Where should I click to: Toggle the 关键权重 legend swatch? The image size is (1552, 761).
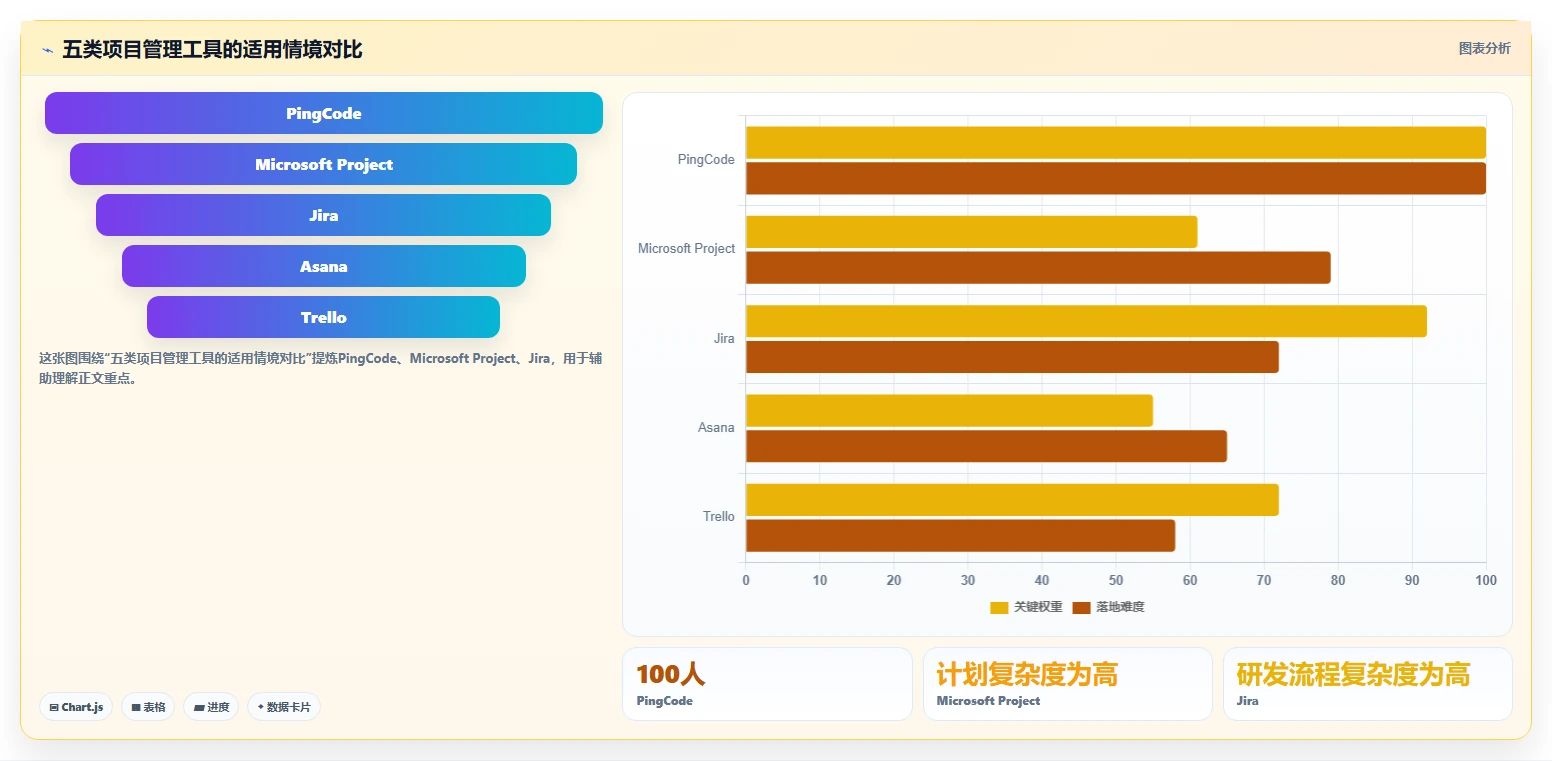(x=999, y=607)
